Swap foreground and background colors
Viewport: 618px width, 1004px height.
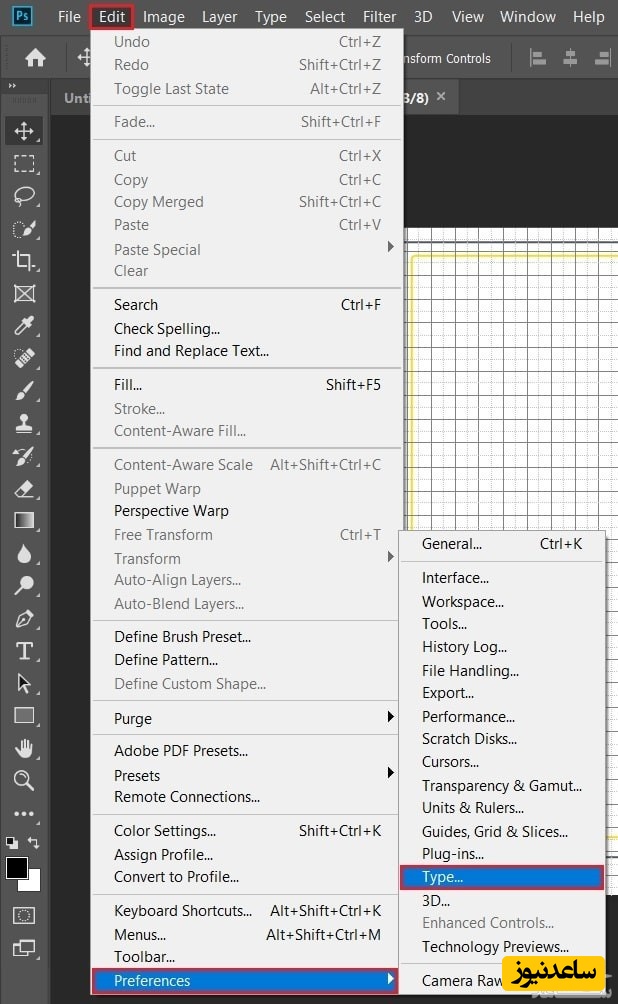[35, 843]
